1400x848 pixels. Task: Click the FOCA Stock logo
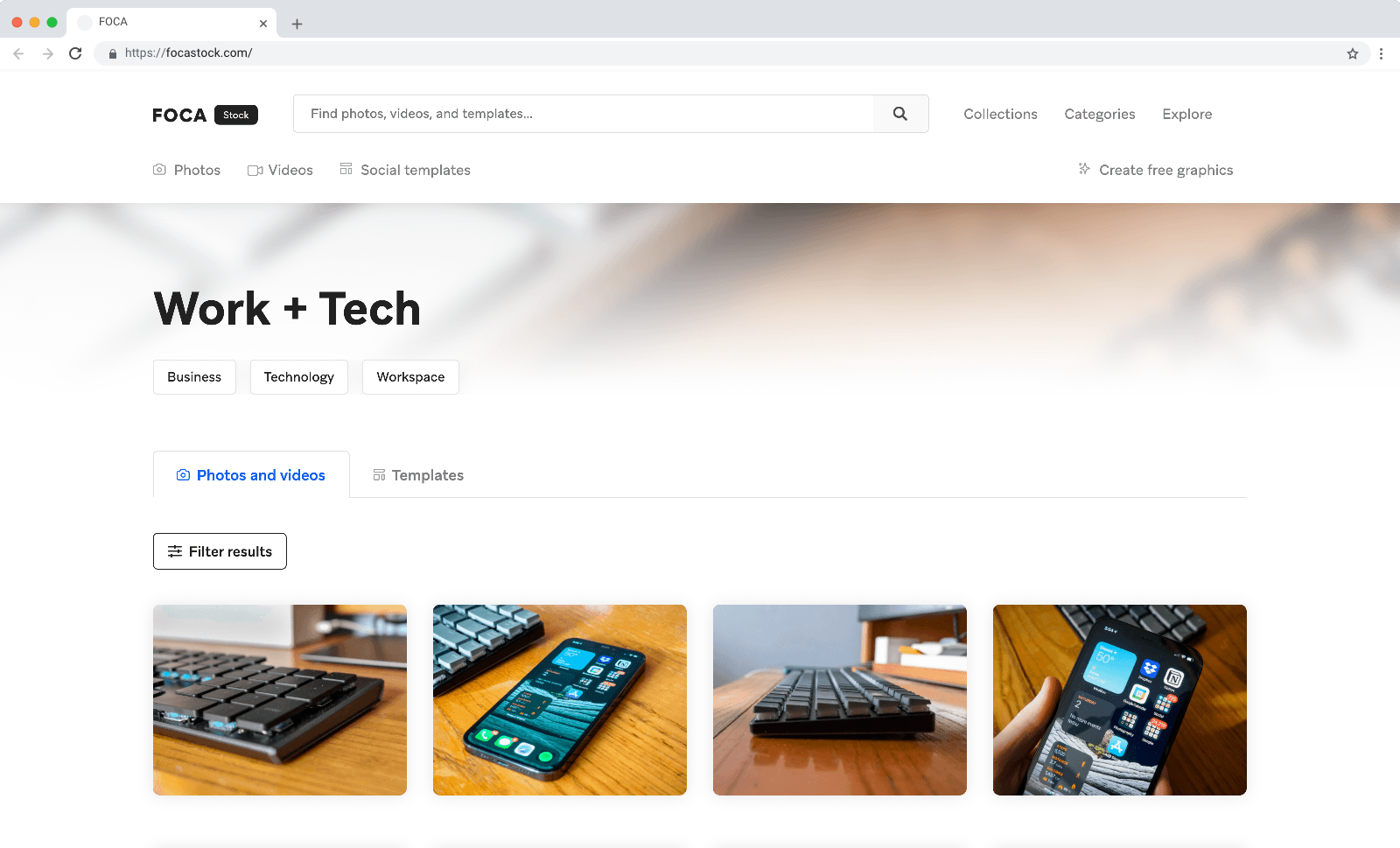point(205,115)
